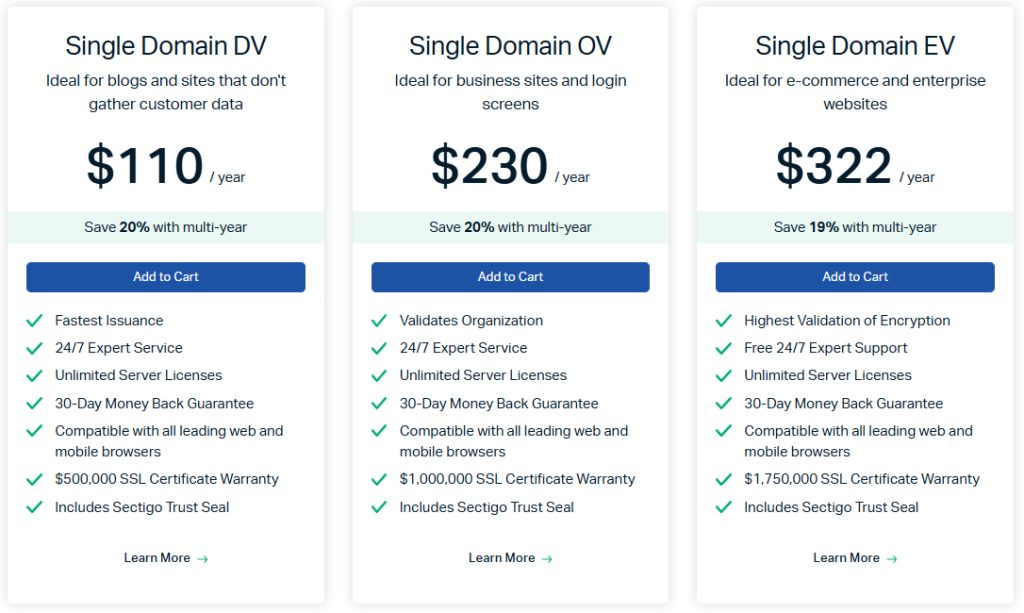This screenshot has height=613, width=1024.
Task: Add Single Domain OV to cart
Action: click(510, 277)
